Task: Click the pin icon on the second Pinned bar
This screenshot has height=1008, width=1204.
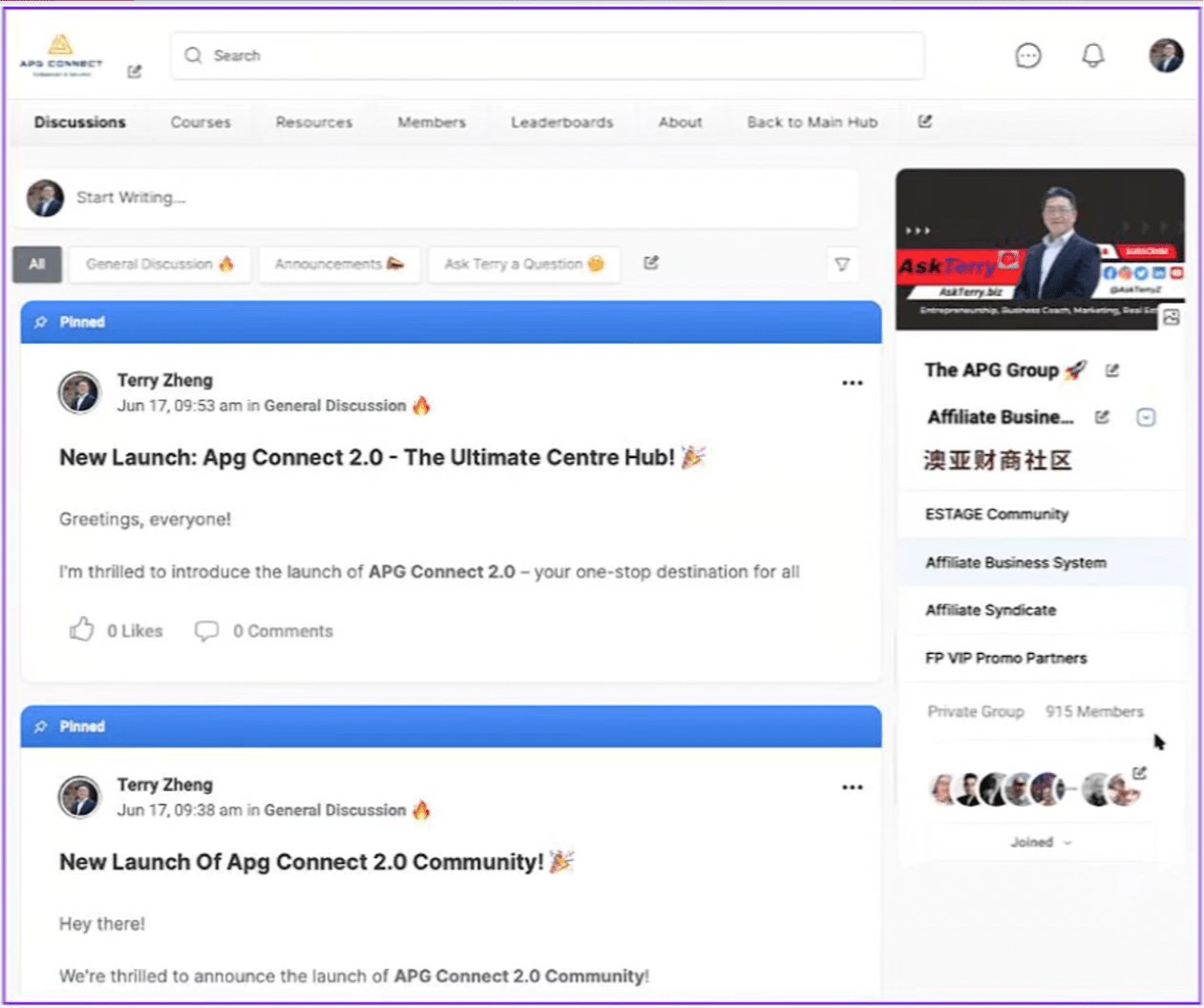Action: 40,727
